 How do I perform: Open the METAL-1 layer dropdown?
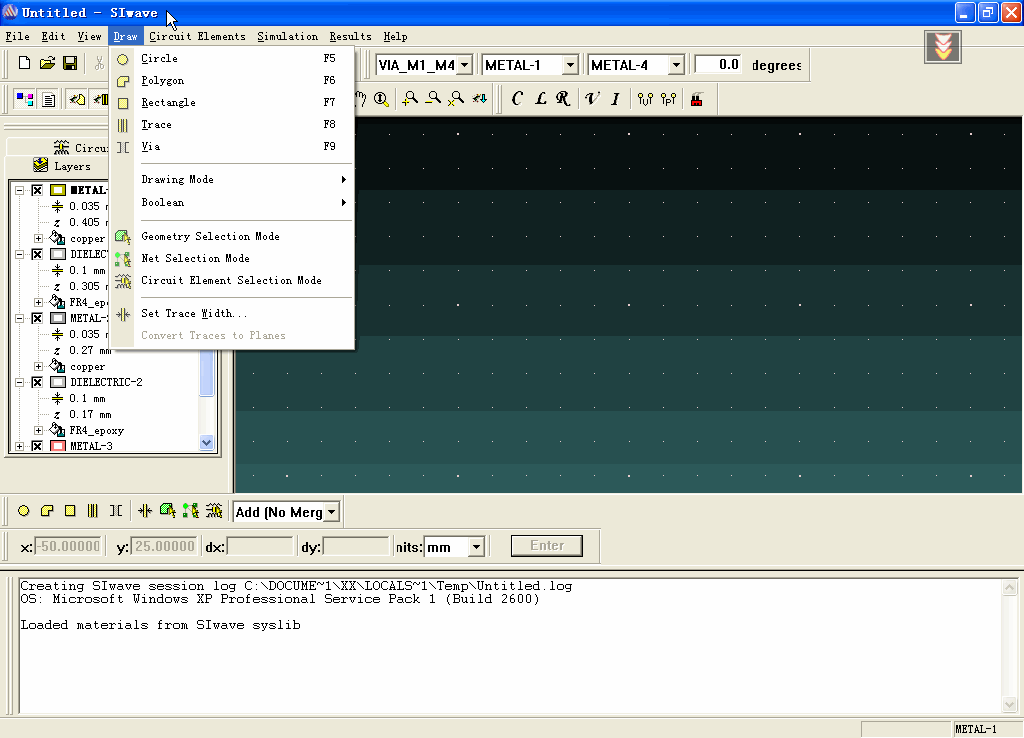[x=570, y=65]
